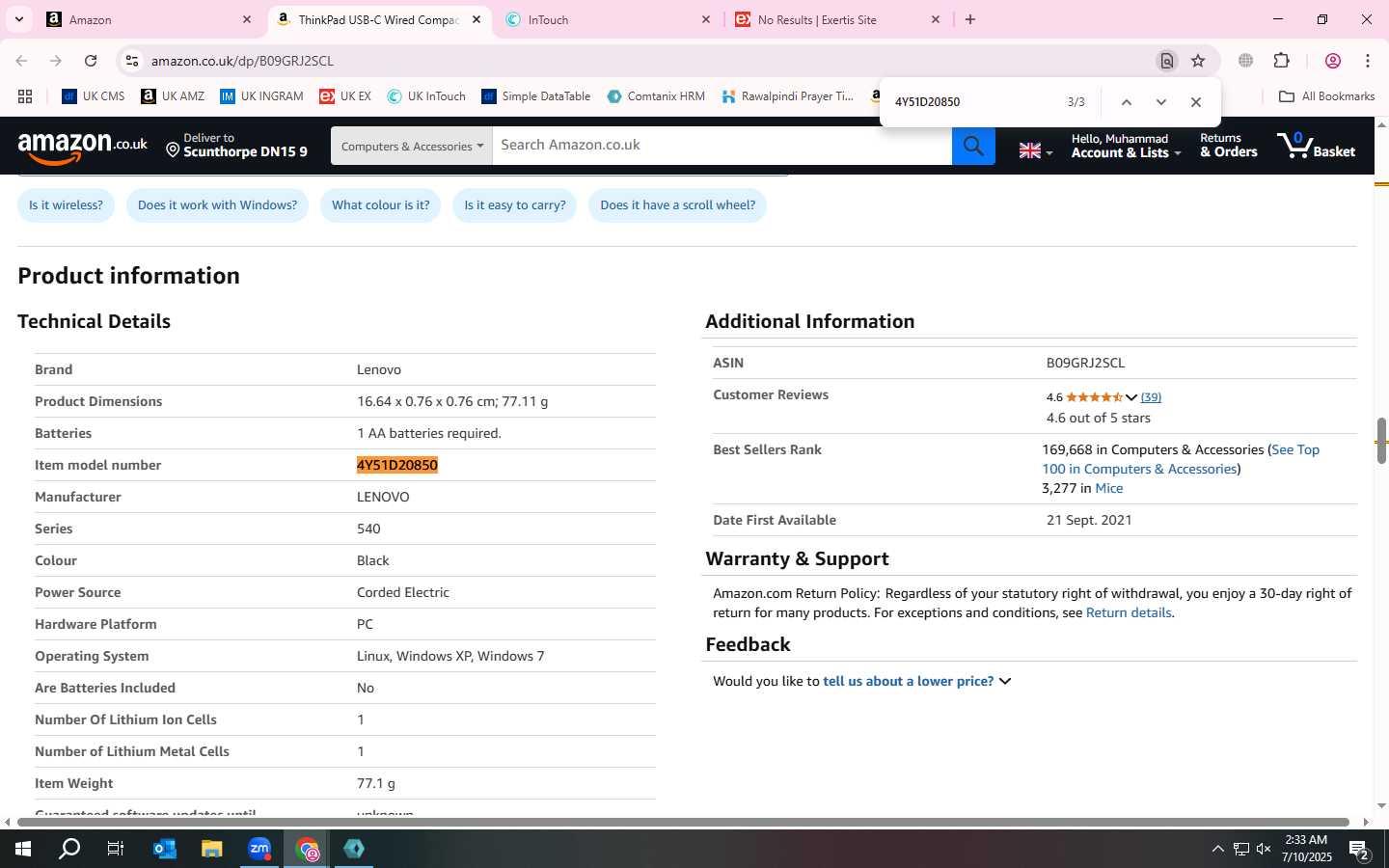
Task: Open Windows taskbar search
Action: click(69, 849)
